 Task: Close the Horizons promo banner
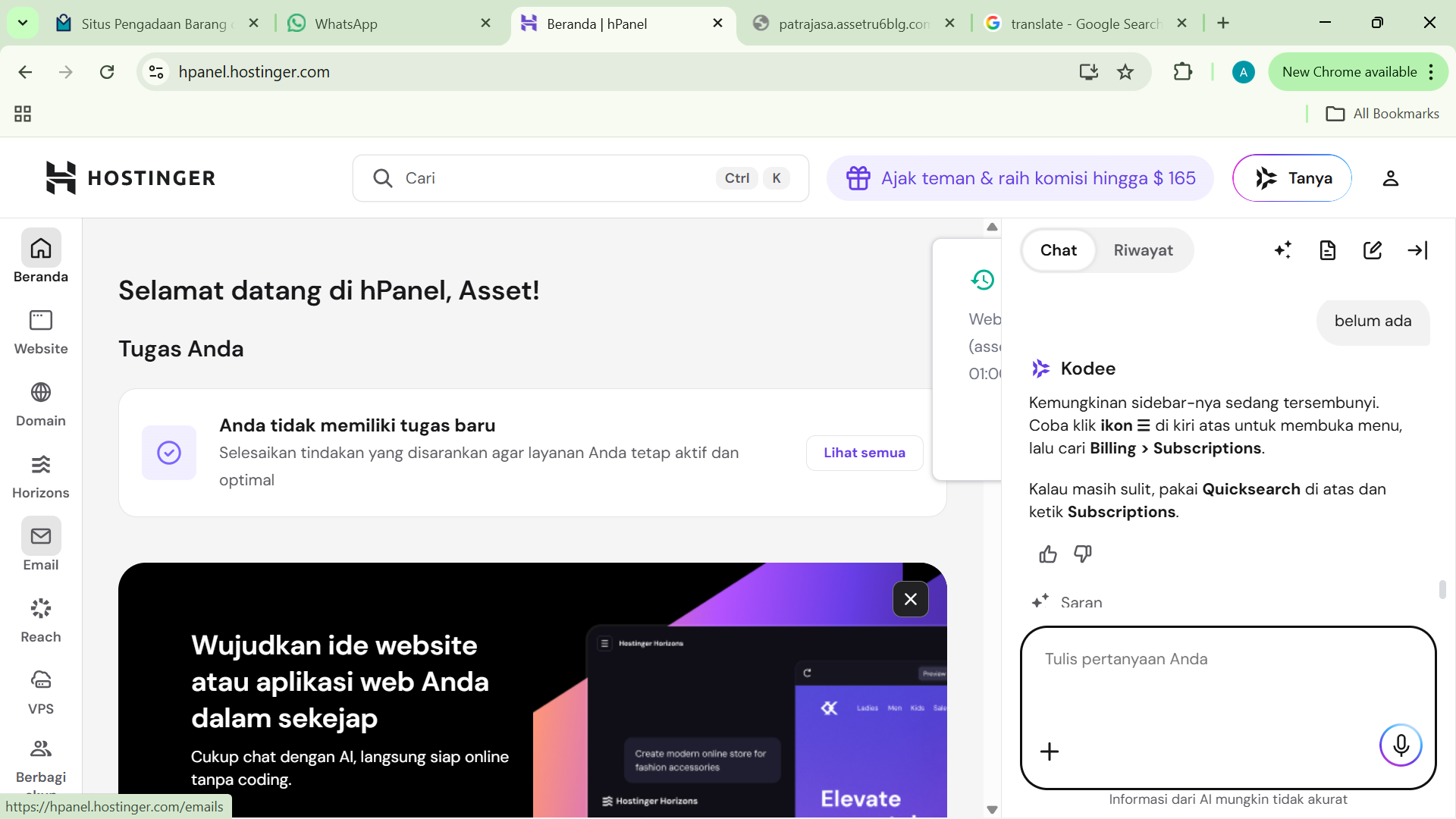[911, 599]
